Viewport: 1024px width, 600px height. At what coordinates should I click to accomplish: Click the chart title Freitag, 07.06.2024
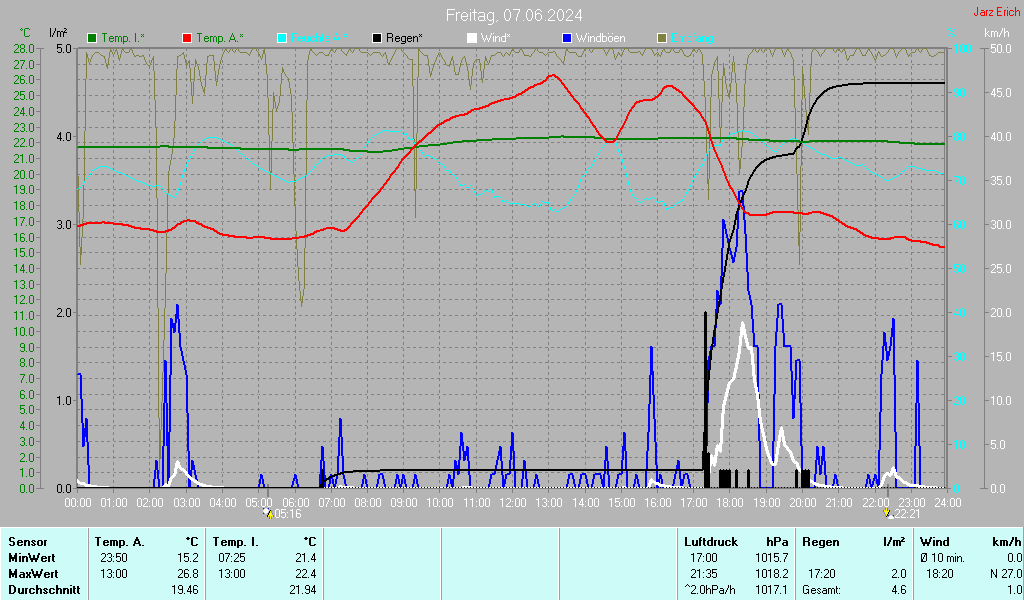(514, 15)
